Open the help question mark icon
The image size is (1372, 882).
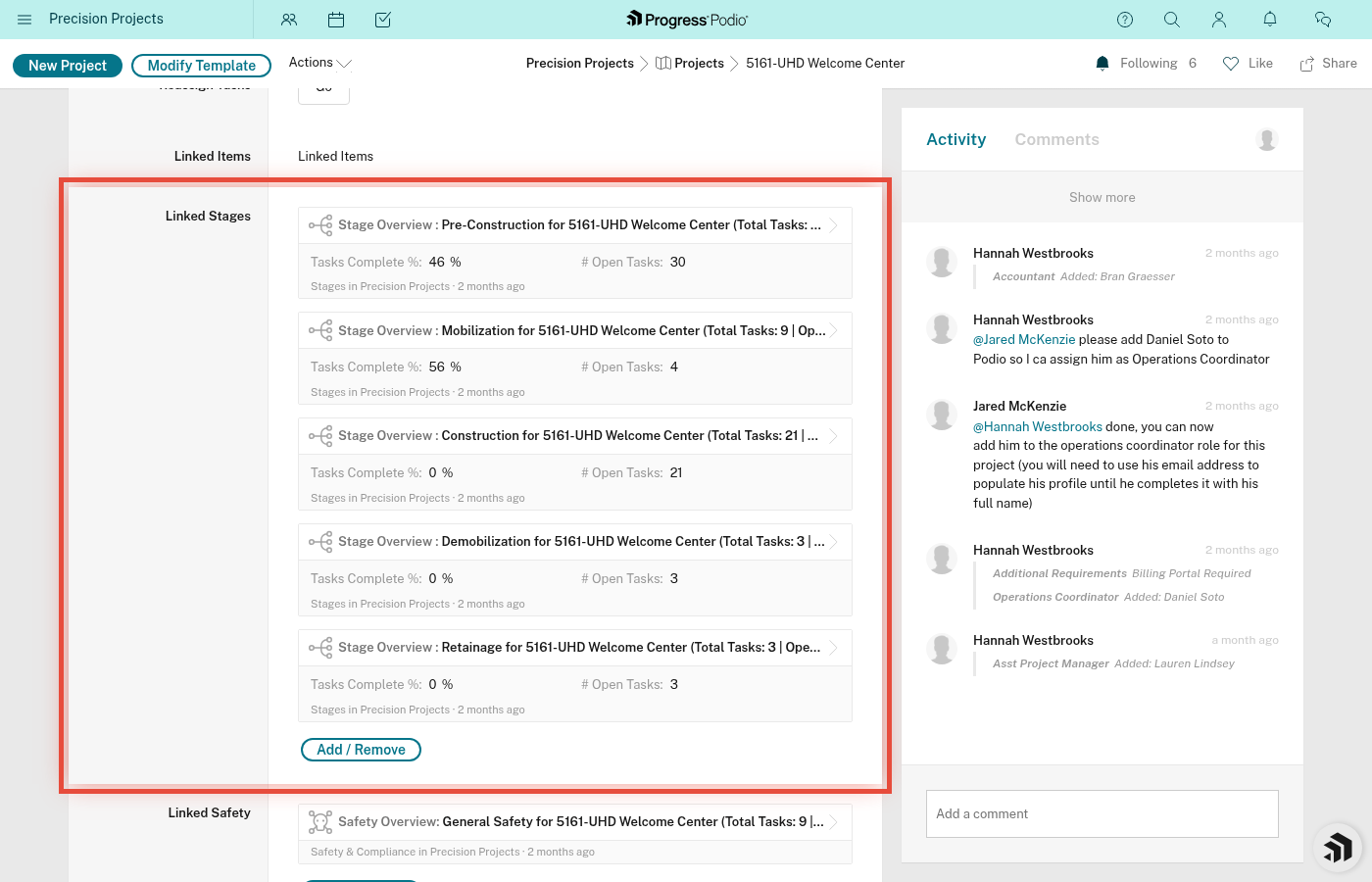click(1125, 20)
